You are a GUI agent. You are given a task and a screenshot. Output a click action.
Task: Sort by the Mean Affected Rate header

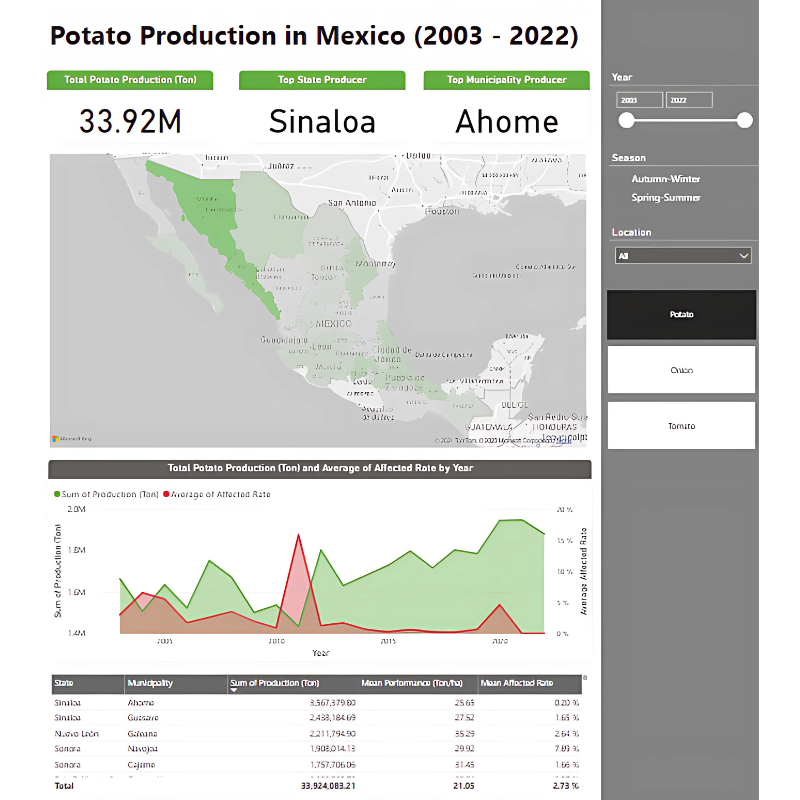click(x=517, y=683)
